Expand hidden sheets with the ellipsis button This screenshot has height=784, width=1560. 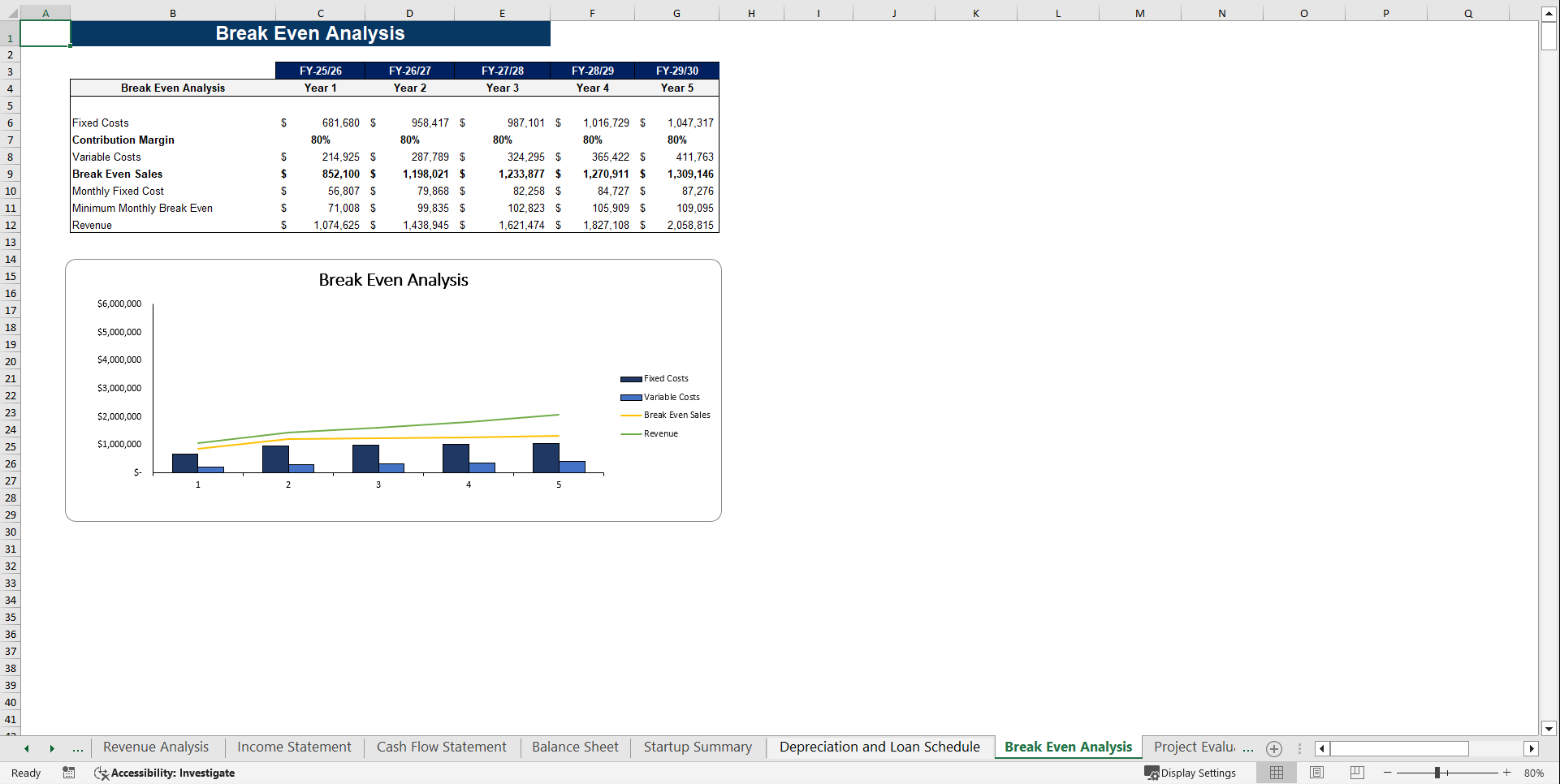coord(77,747)
